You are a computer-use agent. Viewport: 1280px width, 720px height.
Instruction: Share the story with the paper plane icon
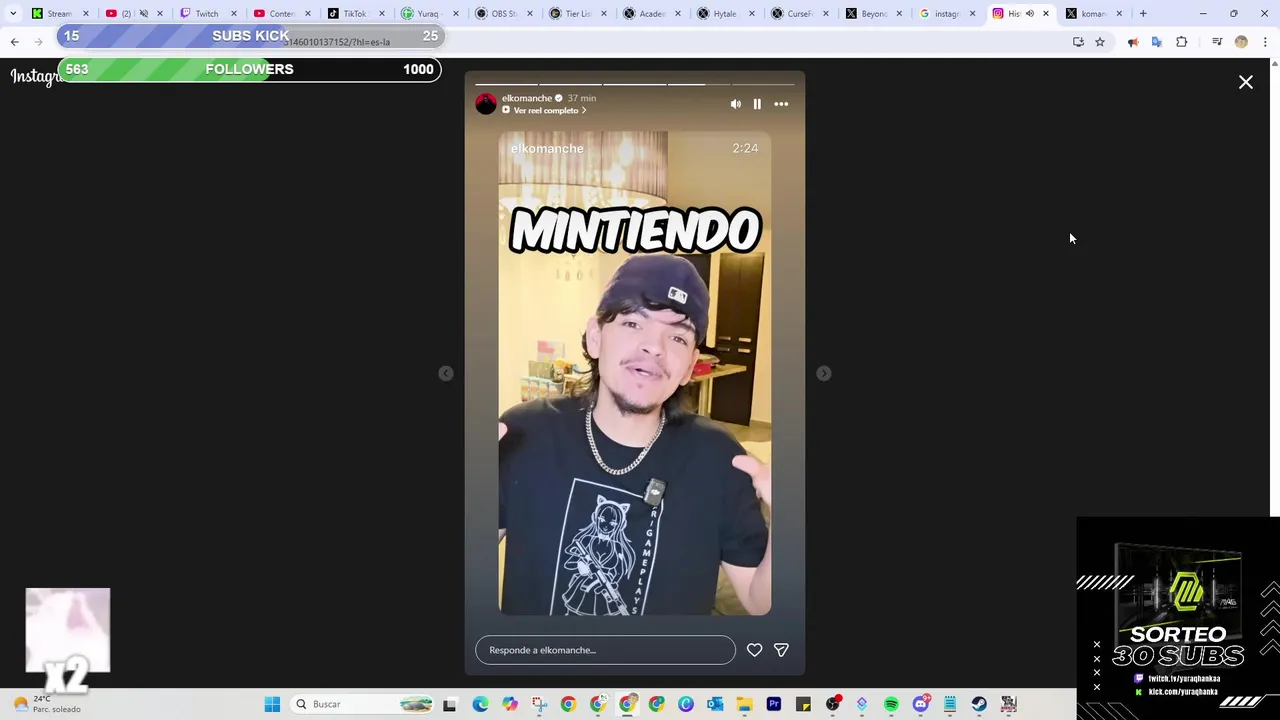tap(781, 650)
